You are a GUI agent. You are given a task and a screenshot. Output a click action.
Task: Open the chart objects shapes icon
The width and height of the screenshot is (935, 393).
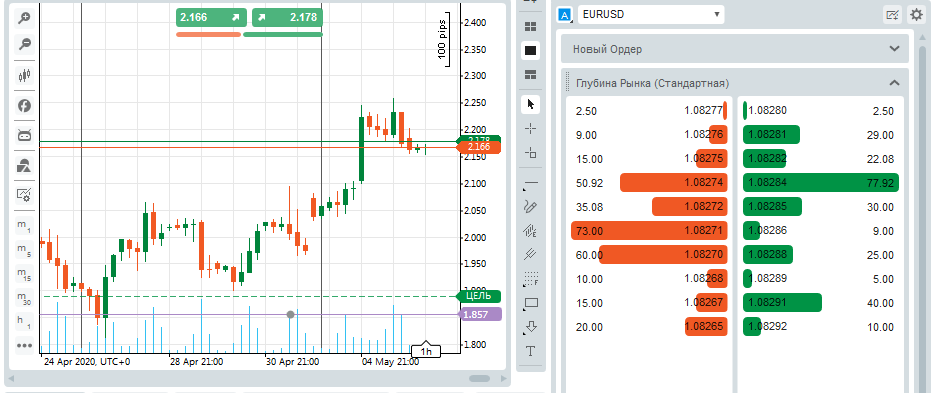[24, 165]
